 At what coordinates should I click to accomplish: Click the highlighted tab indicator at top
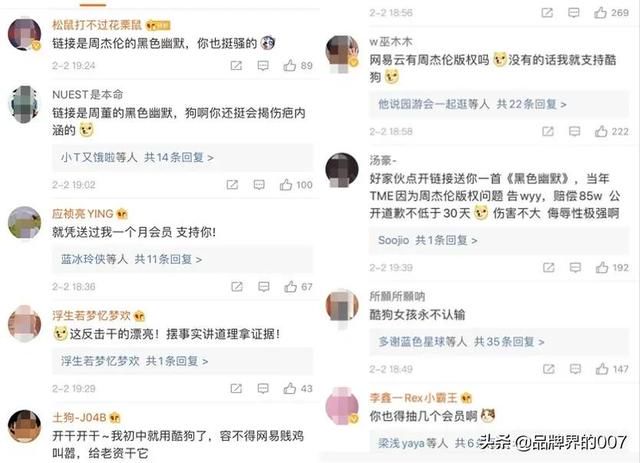93,4
